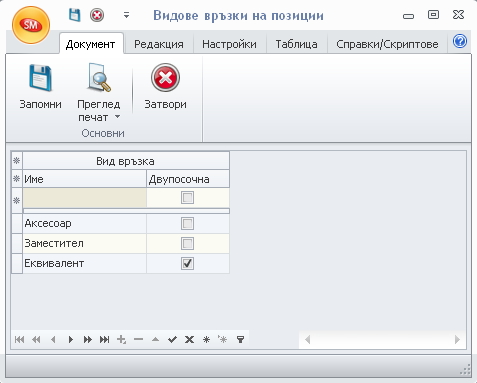Select the Аксесоар row name
Viewport: 477px width, 383px height.
pos(85,223)
